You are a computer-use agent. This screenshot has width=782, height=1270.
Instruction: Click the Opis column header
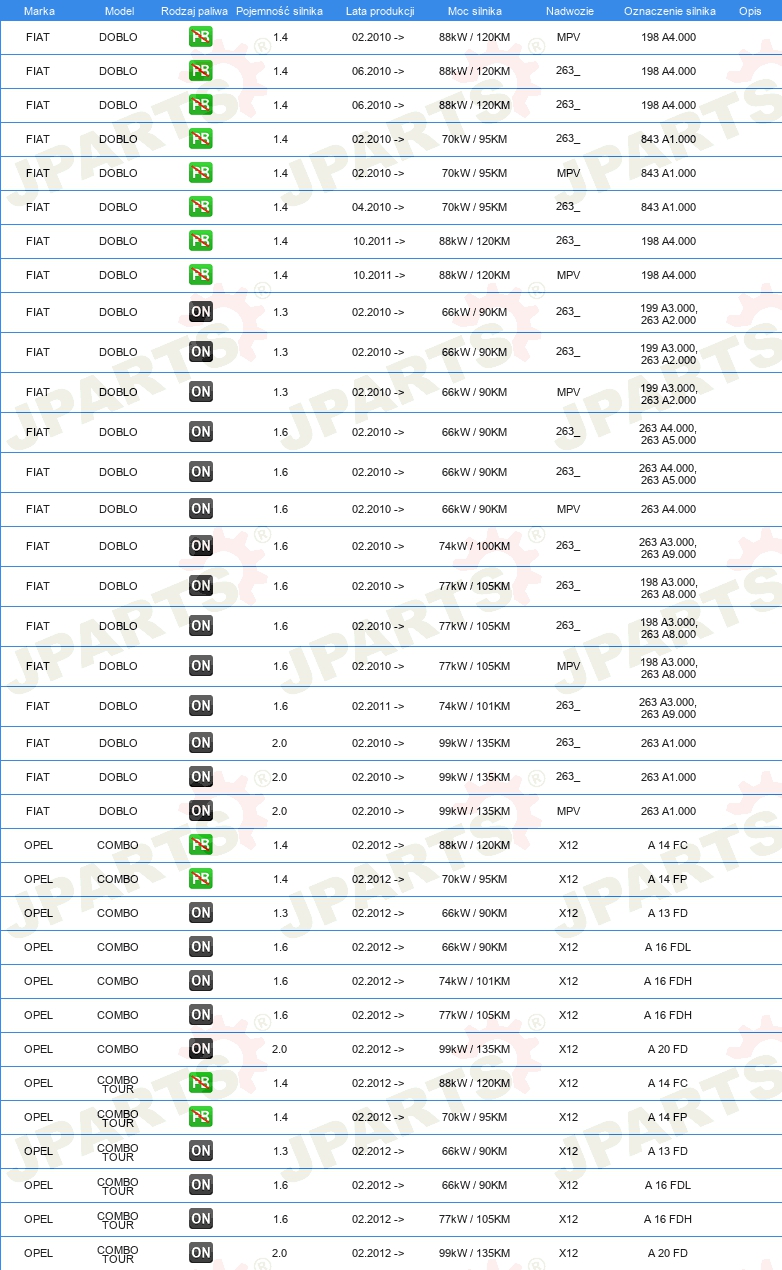tap(750, 10)
